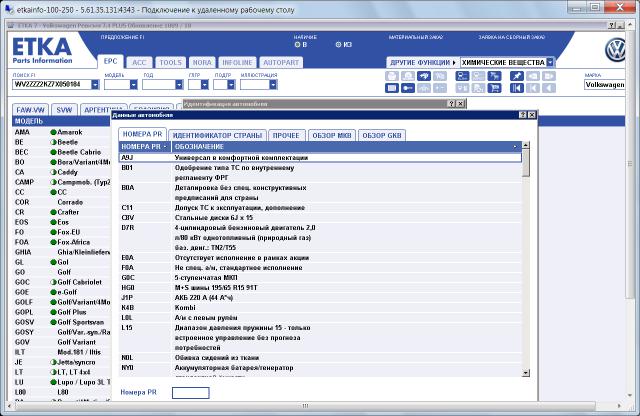The width and height of the screenshot is (640, 416).
Task: Switch to the INFOLINE tab
Action: point(237,62)
